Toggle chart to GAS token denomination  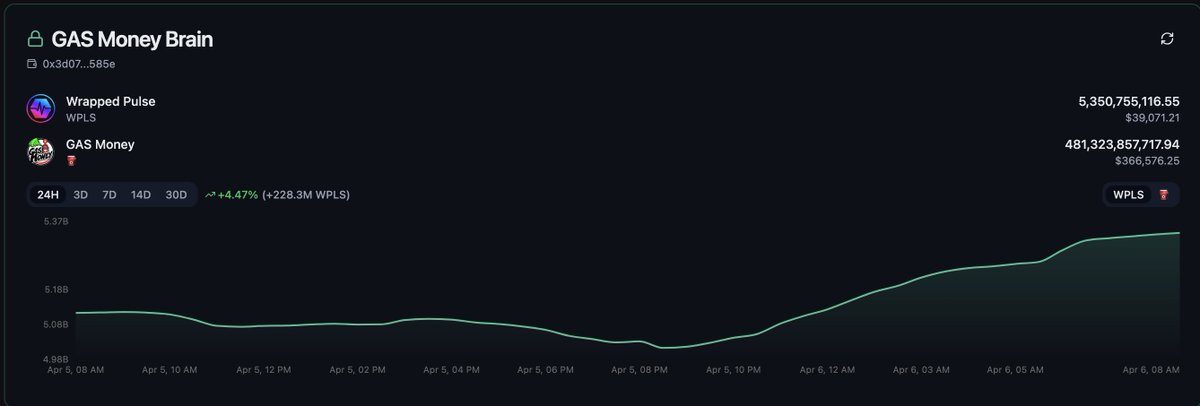click(x=1163, y=195)
